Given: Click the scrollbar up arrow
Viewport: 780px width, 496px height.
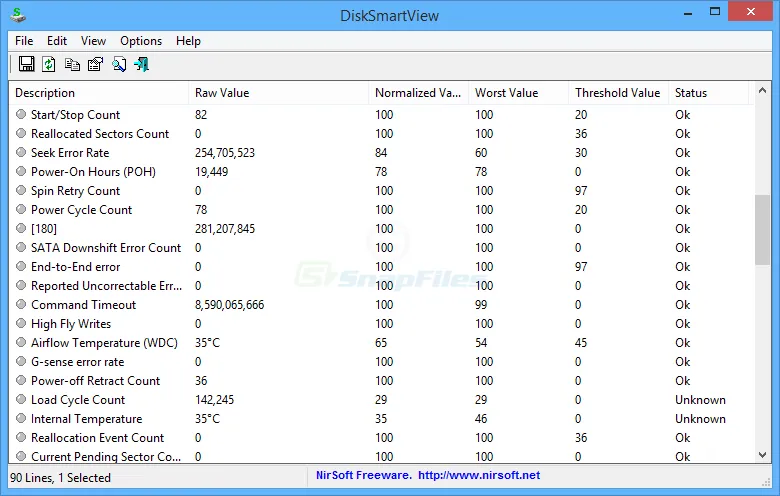Looking at the screenshot, I should click(762, 91).
